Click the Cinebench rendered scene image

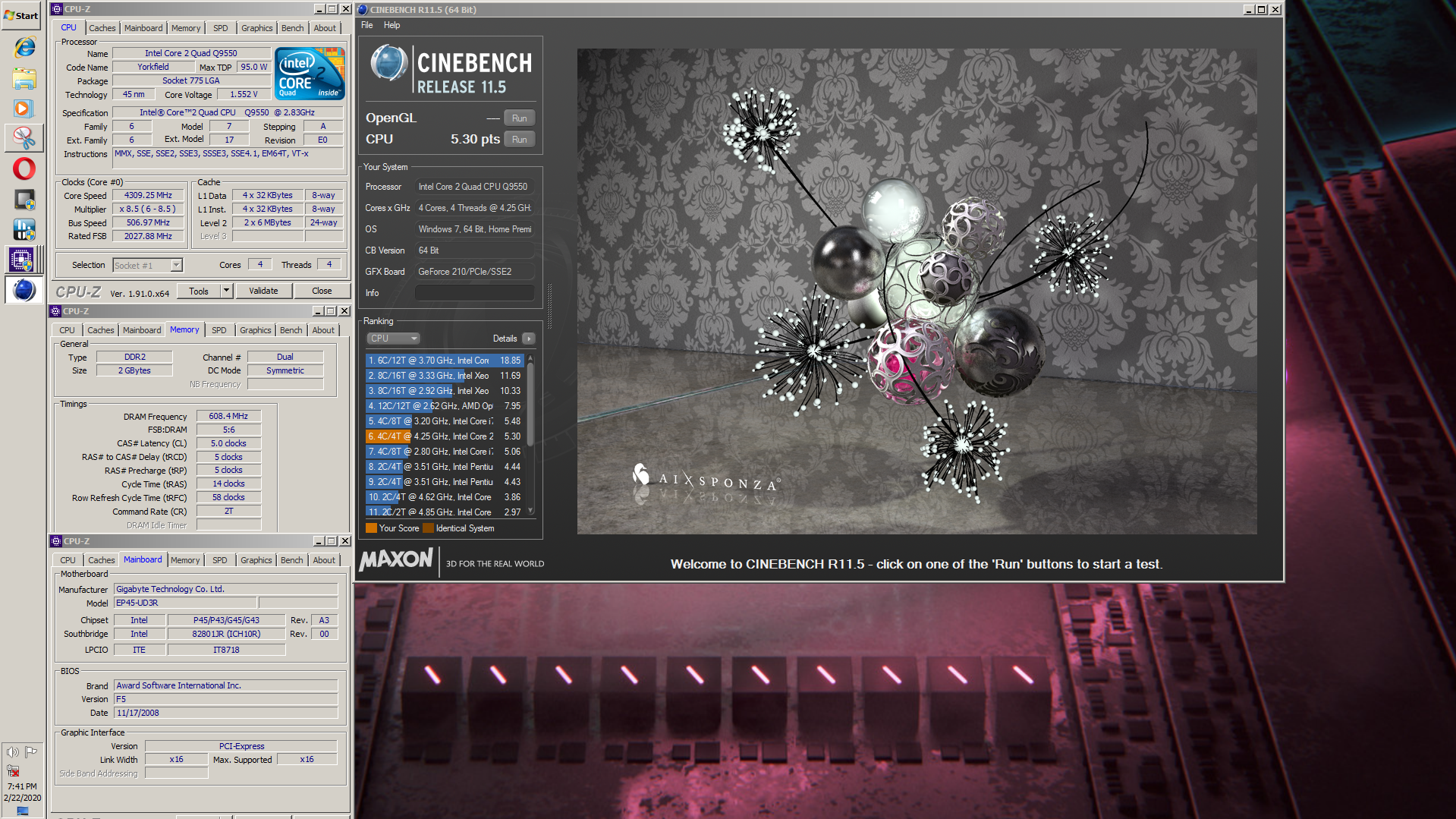(917, 291)
